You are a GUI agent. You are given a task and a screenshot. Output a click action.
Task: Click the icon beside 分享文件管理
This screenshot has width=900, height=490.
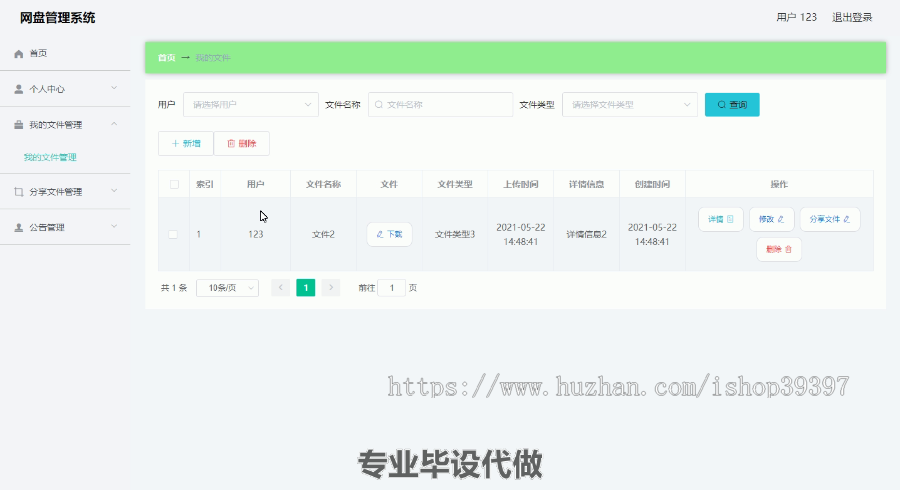click(x=18, y=192)
